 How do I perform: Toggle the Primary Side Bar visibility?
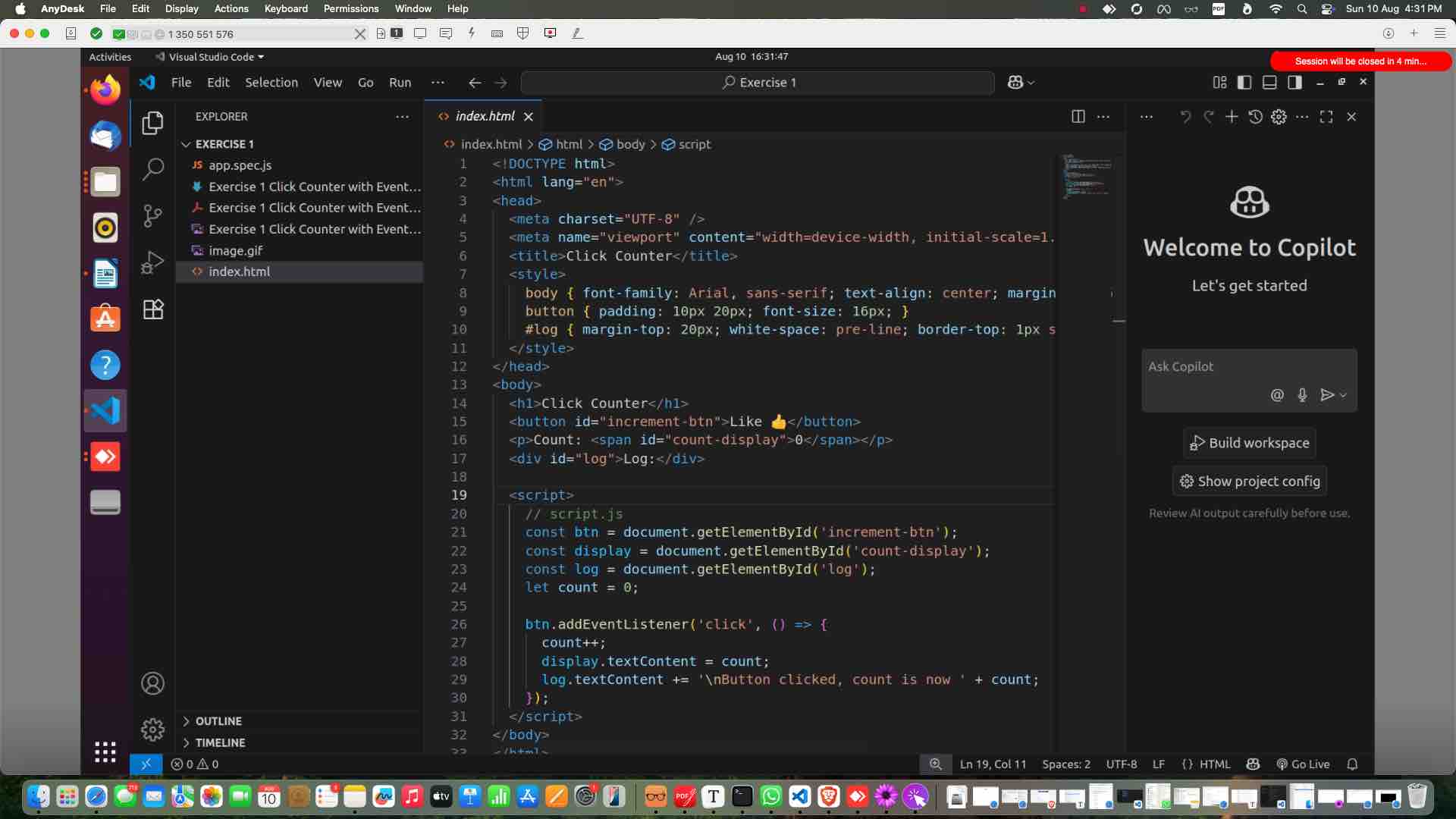[x=1244, y=83]
